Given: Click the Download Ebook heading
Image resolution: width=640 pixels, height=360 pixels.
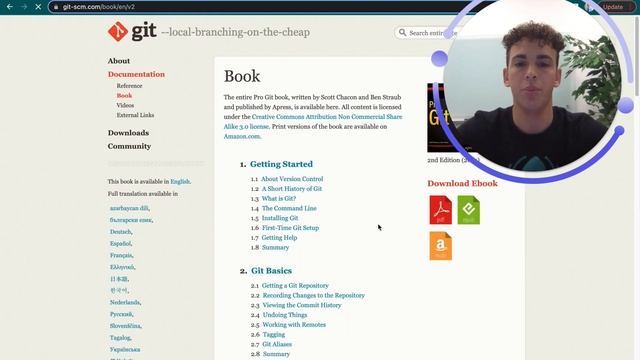Looking at the screenshot, I should click(462, 184).
